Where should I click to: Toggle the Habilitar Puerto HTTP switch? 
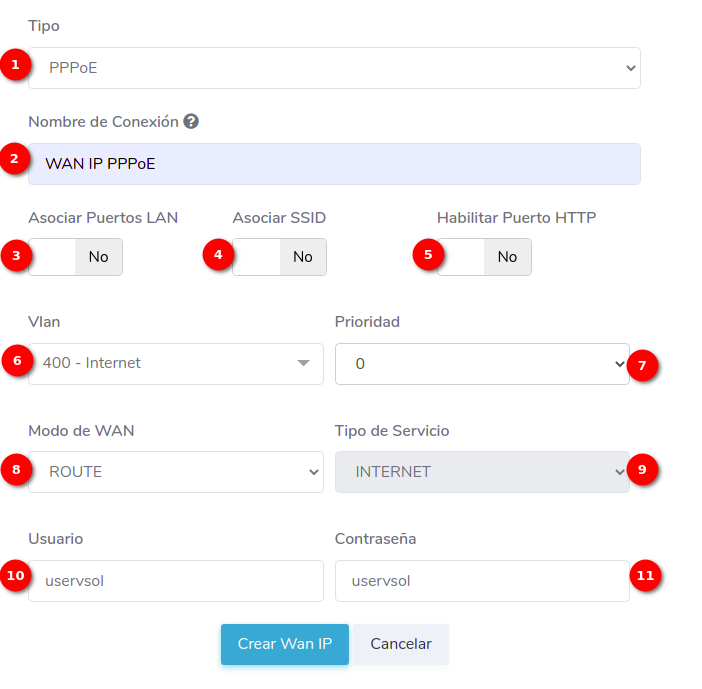click(x=484, y=257)
